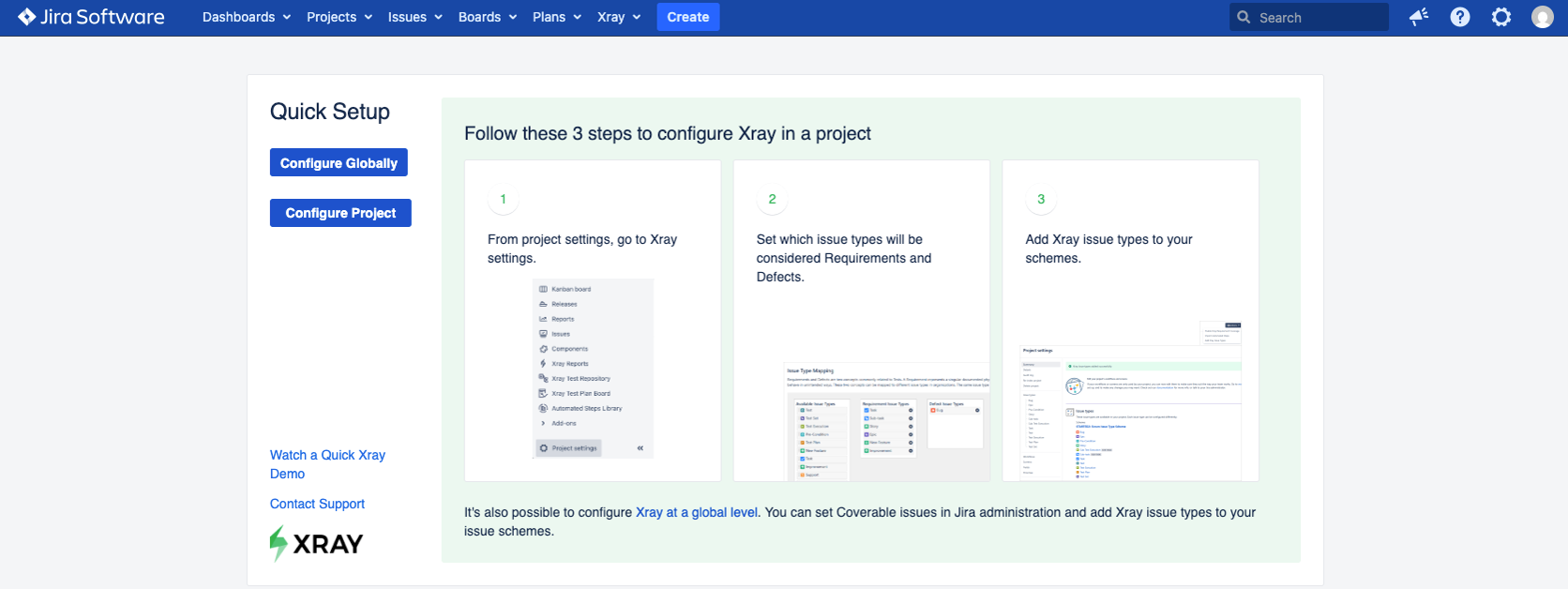Image resolution: width=1568 pixels, height=589 pixels.
Task: Click the XRAY logo
Action: click(x=316, y=543)
